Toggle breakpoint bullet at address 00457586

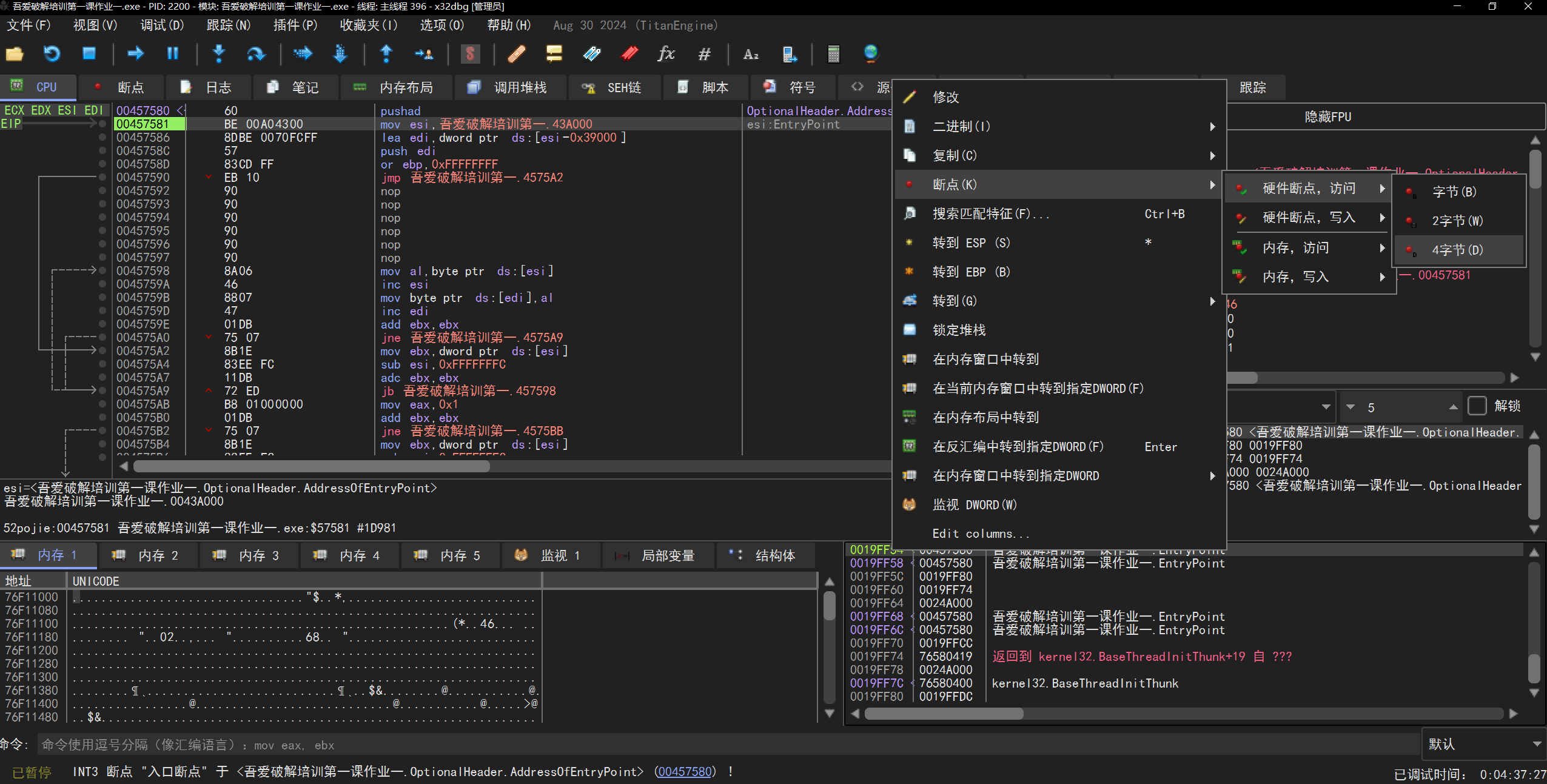[x=102, y=138]
